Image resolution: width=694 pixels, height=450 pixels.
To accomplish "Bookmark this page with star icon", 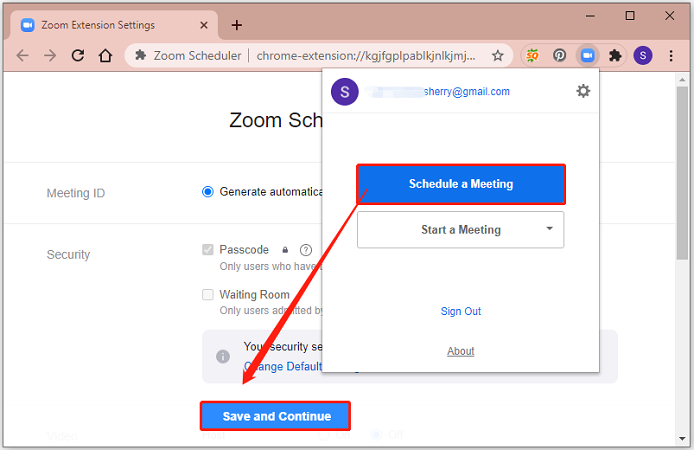I will (497, 56).
